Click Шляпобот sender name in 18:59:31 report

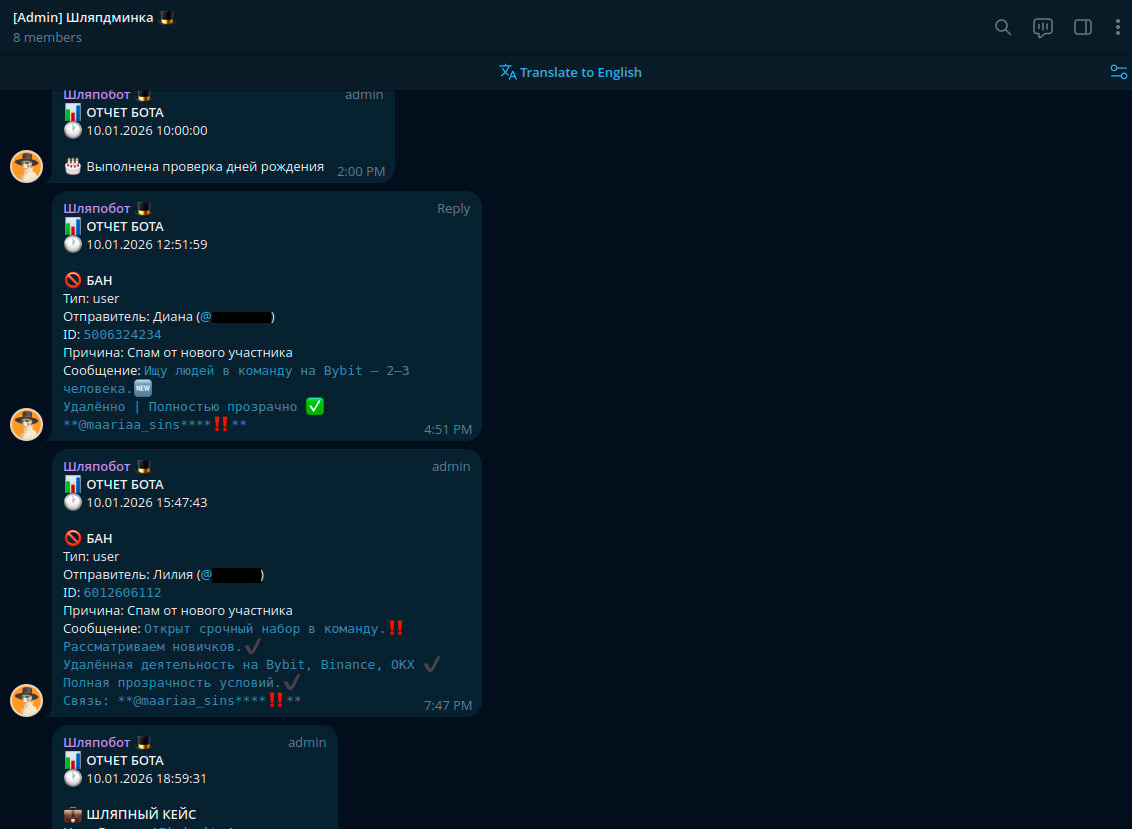97,743
